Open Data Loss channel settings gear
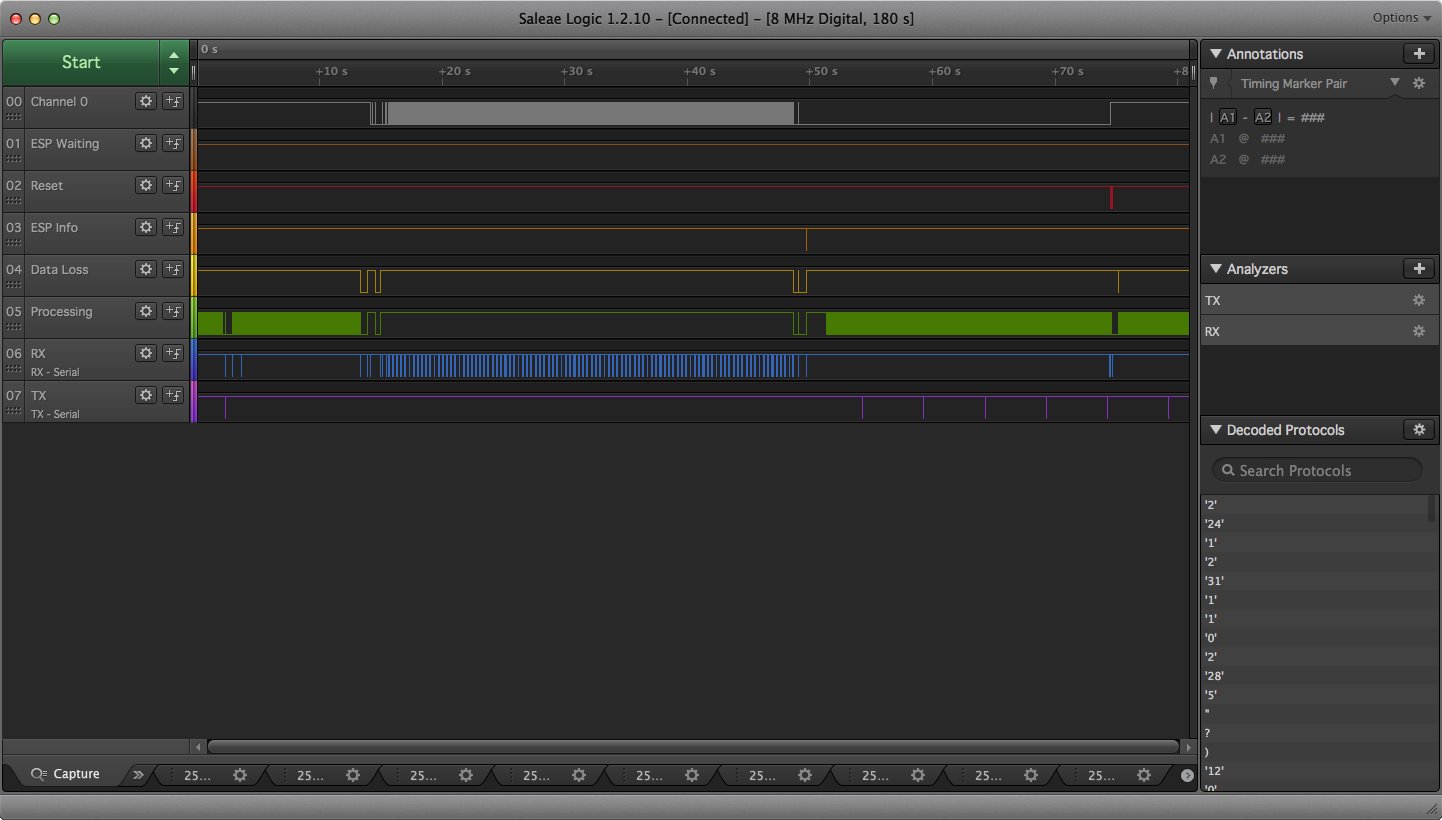Image resolution: width=1442 pixels, height=820 pixels. [x=146, y=269]
